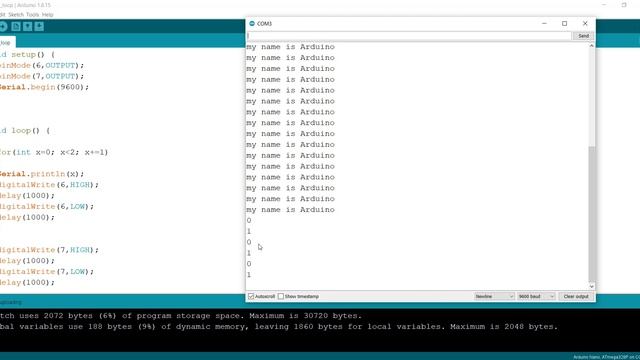This screenshot has height=360, width=640.
Task: Click the last 'my name is Arduino' output line
Action: (x=291, y=210)
